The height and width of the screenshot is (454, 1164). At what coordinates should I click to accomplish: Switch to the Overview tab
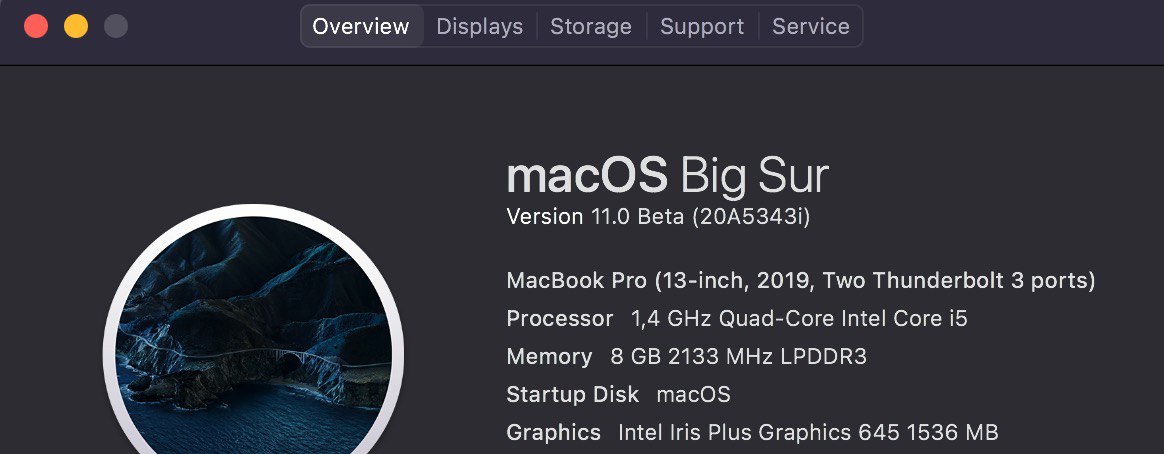pos(361,26)
